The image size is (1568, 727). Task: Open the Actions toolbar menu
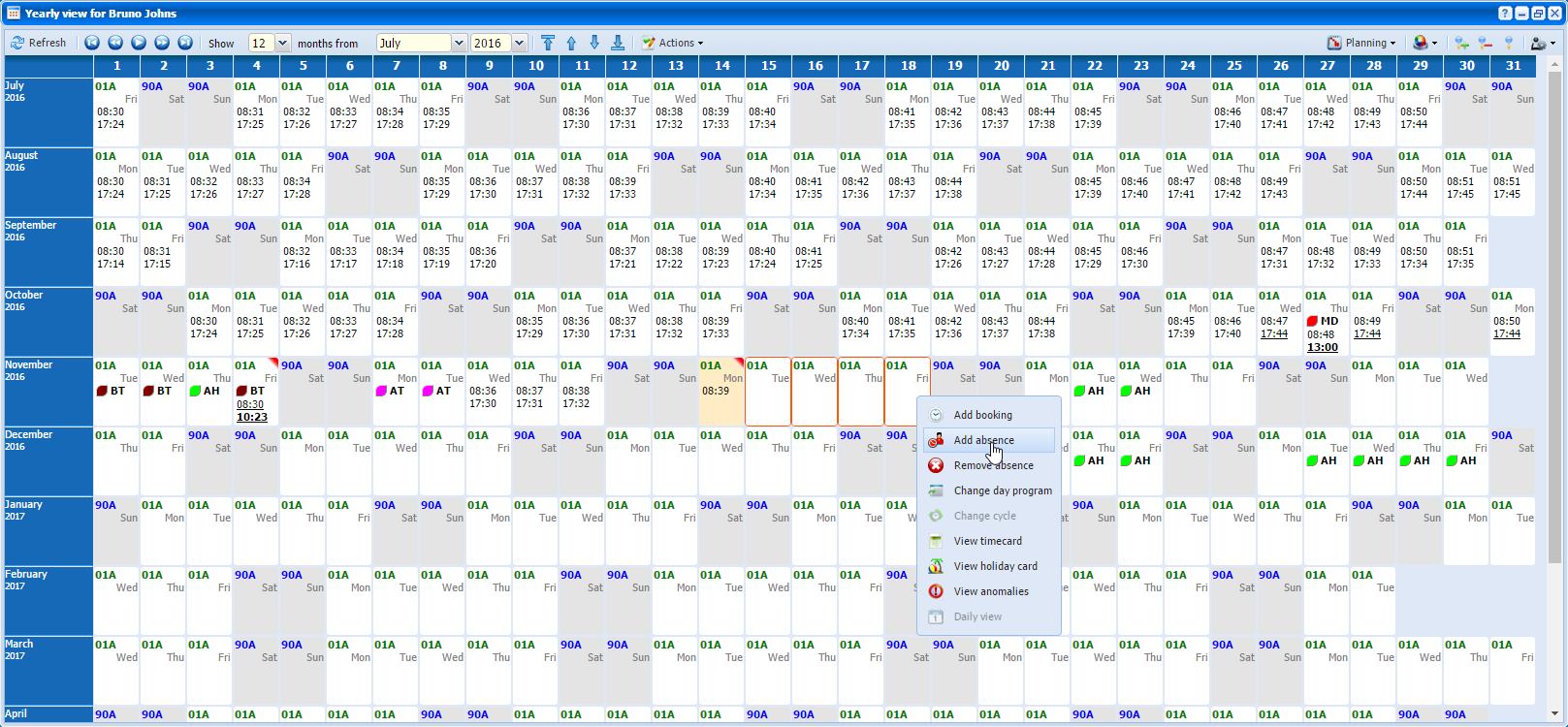[673, 43]
